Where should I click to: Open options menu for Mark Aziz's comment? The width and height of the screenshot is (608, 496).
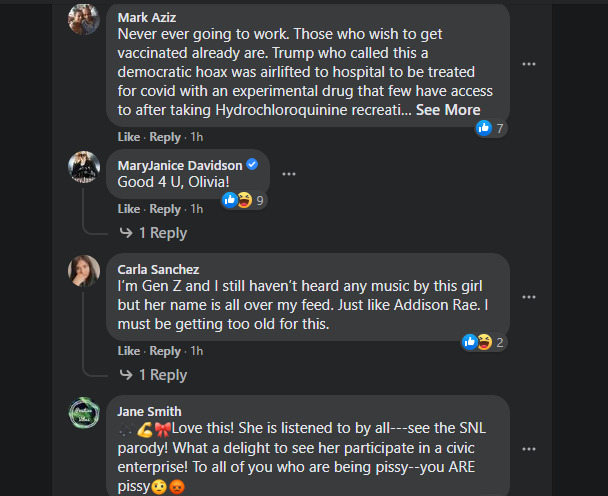point(529,64)
